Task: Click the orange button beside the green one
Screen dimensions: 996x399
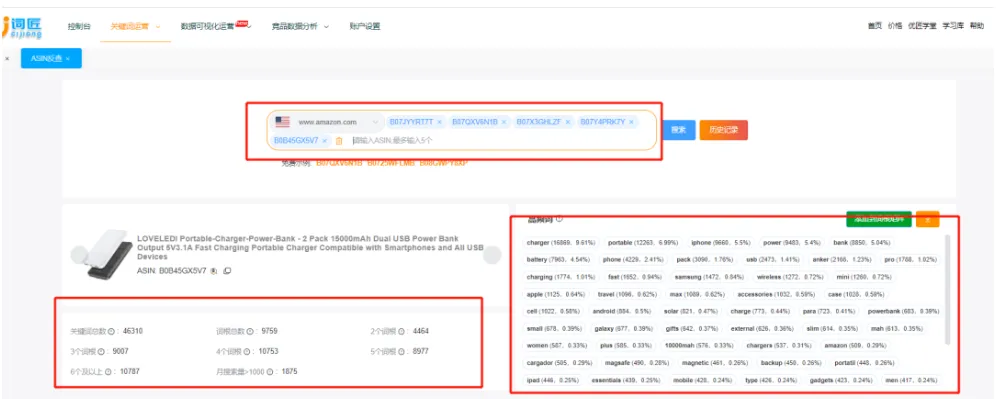Action: (927, 219)
